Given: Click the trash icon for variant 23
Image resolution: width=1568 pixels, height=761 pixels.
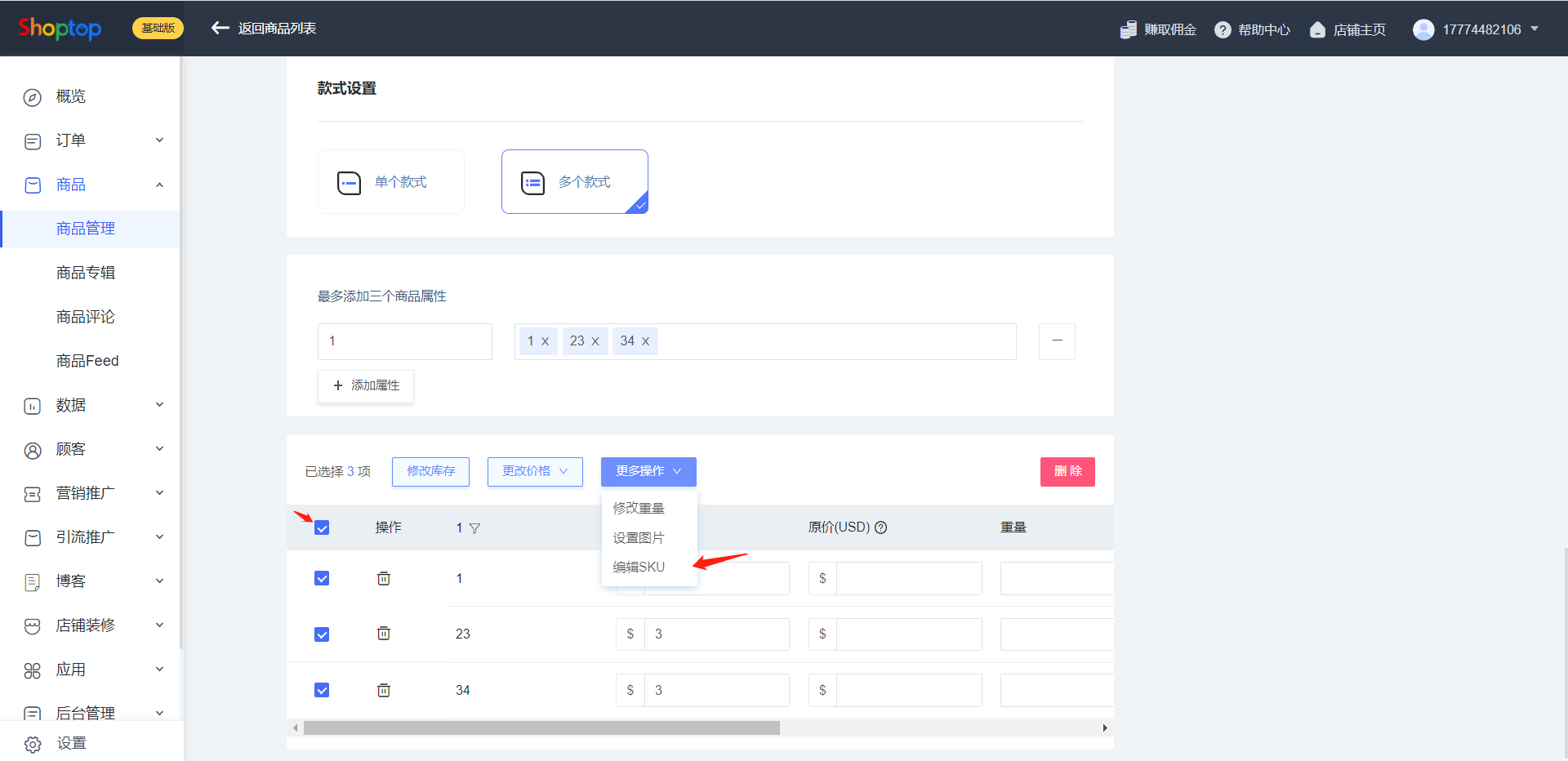Looking at the screenshot, I should [x=383, y=634].
